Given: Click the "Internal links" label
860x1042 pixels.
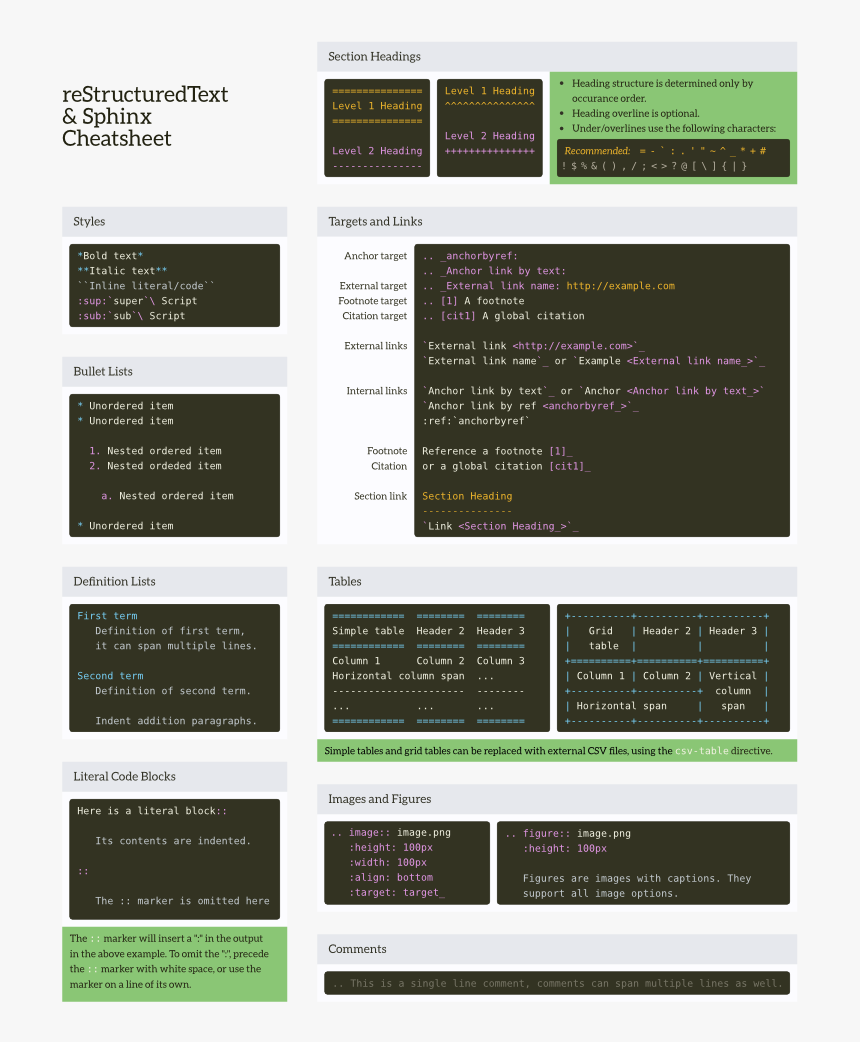Looking at the screenshot, I should pyautogui.click(x=376, y=391).
